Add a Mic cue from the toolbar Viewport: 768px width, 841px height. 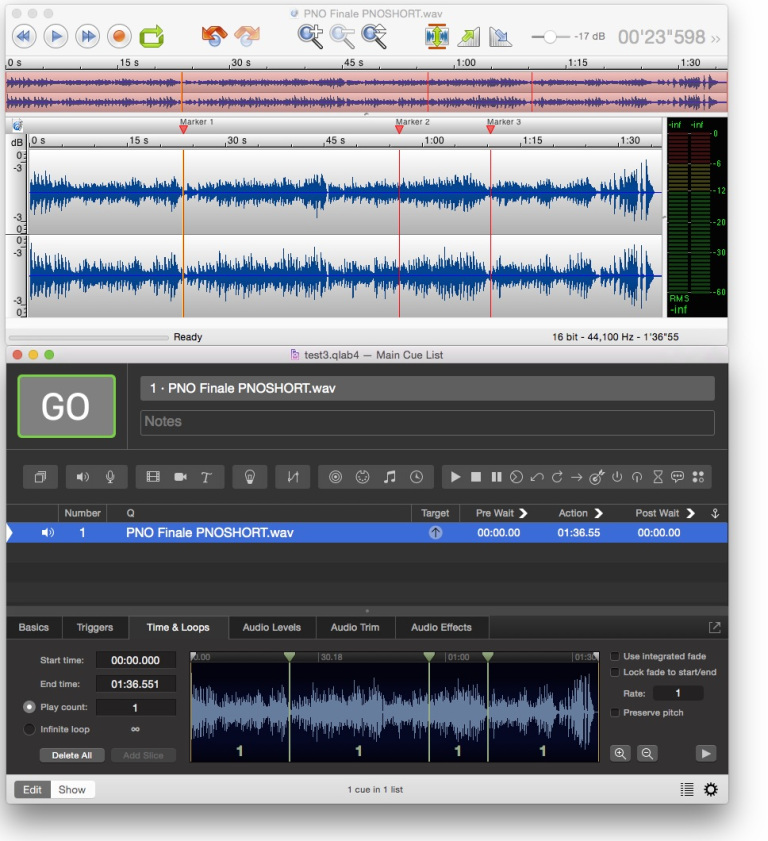click(109, 477)
